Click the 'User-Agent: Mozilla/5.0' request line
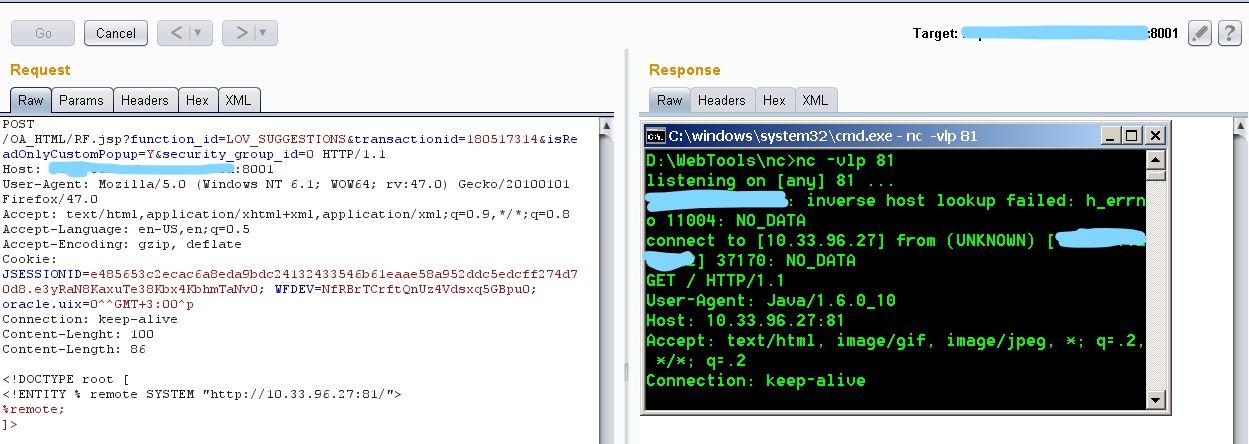The height and width of the screenshot is (444, 1249). tap(286, 185)
